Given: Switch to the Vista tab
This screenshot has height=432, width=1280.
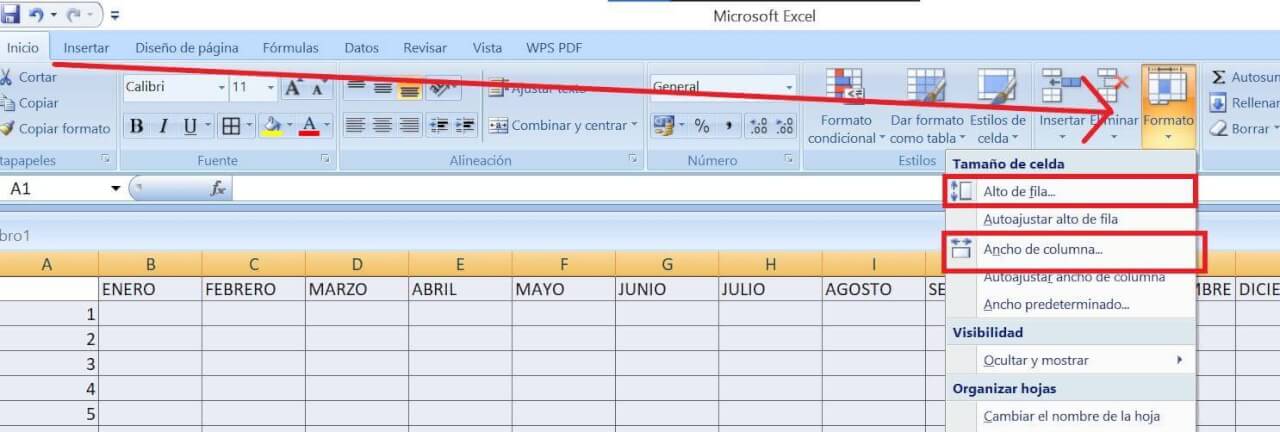Looking at the screenshot, I should pyautogui.click(x=488, y=47).
